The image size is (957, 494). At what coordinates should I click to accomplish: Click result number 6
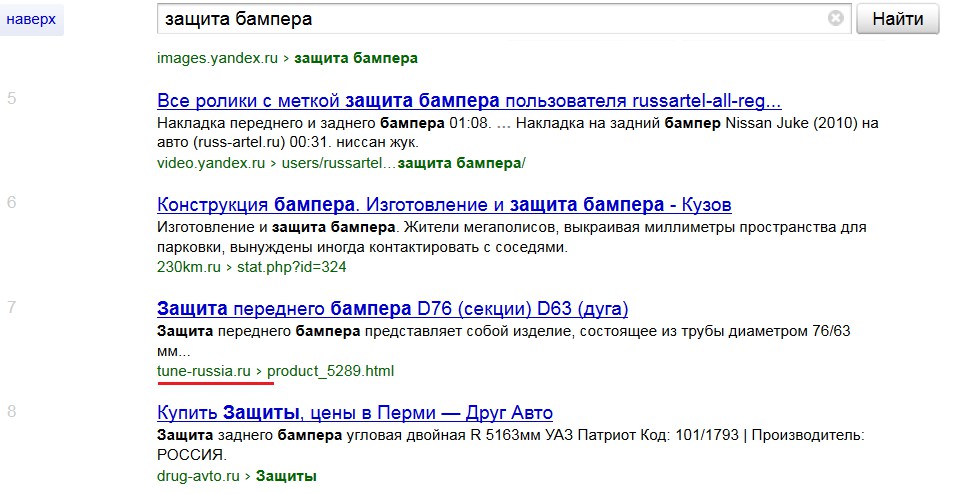point(12,203)
